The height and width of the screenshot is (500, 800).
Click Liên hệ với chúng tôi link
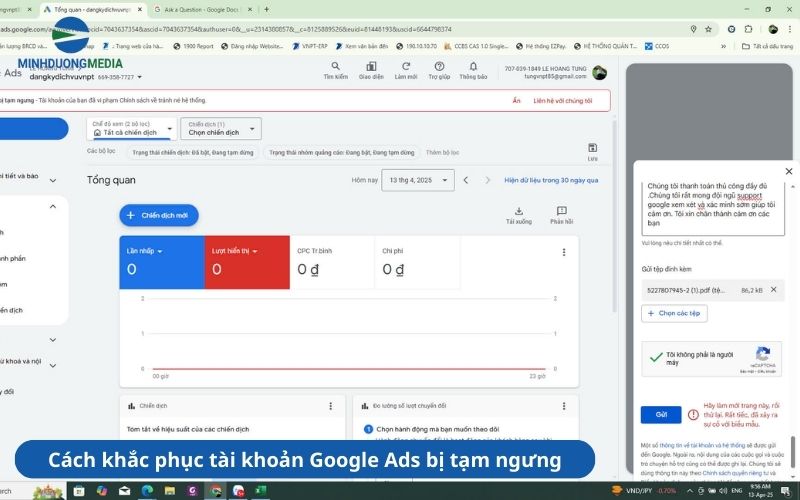pos(563,101)
